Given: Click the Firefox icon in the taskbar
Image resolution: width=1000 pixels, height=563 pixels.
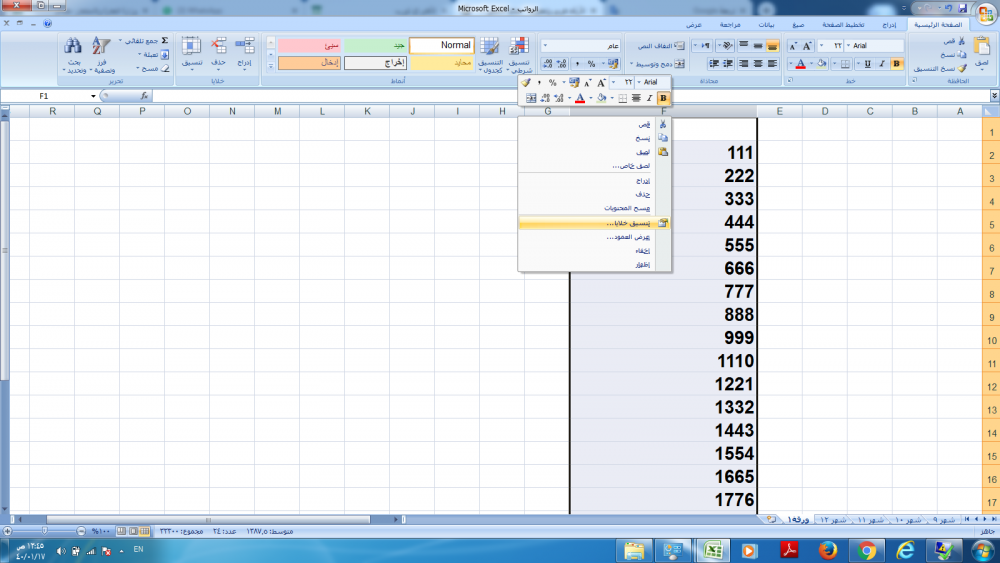Looking at the screenshot, I should [x=827, y=549].
